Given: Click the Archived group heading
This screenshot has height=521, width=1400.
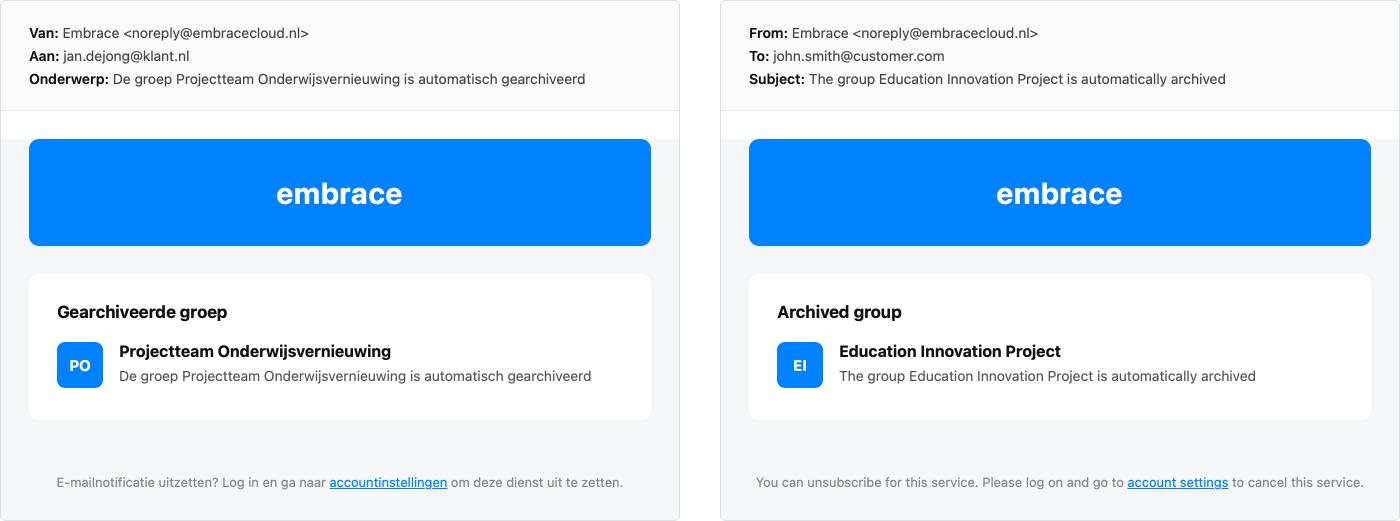Looking at the screenshot, I should (x=839, y=312).
